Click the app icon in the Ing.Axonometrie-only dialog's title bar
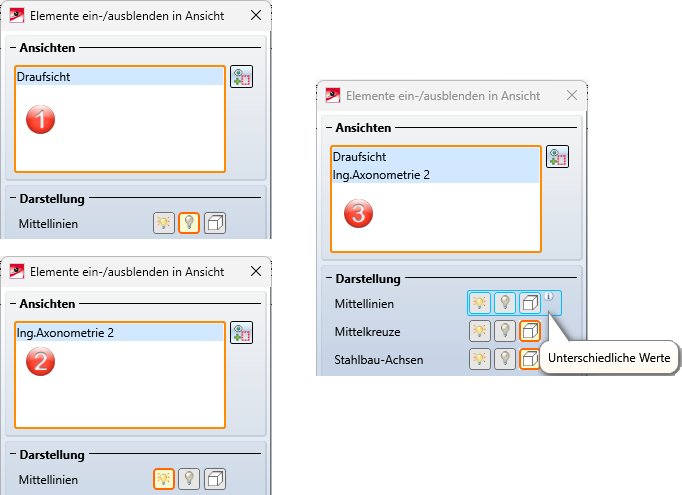682x495 pixels. (x=17, y=271)
